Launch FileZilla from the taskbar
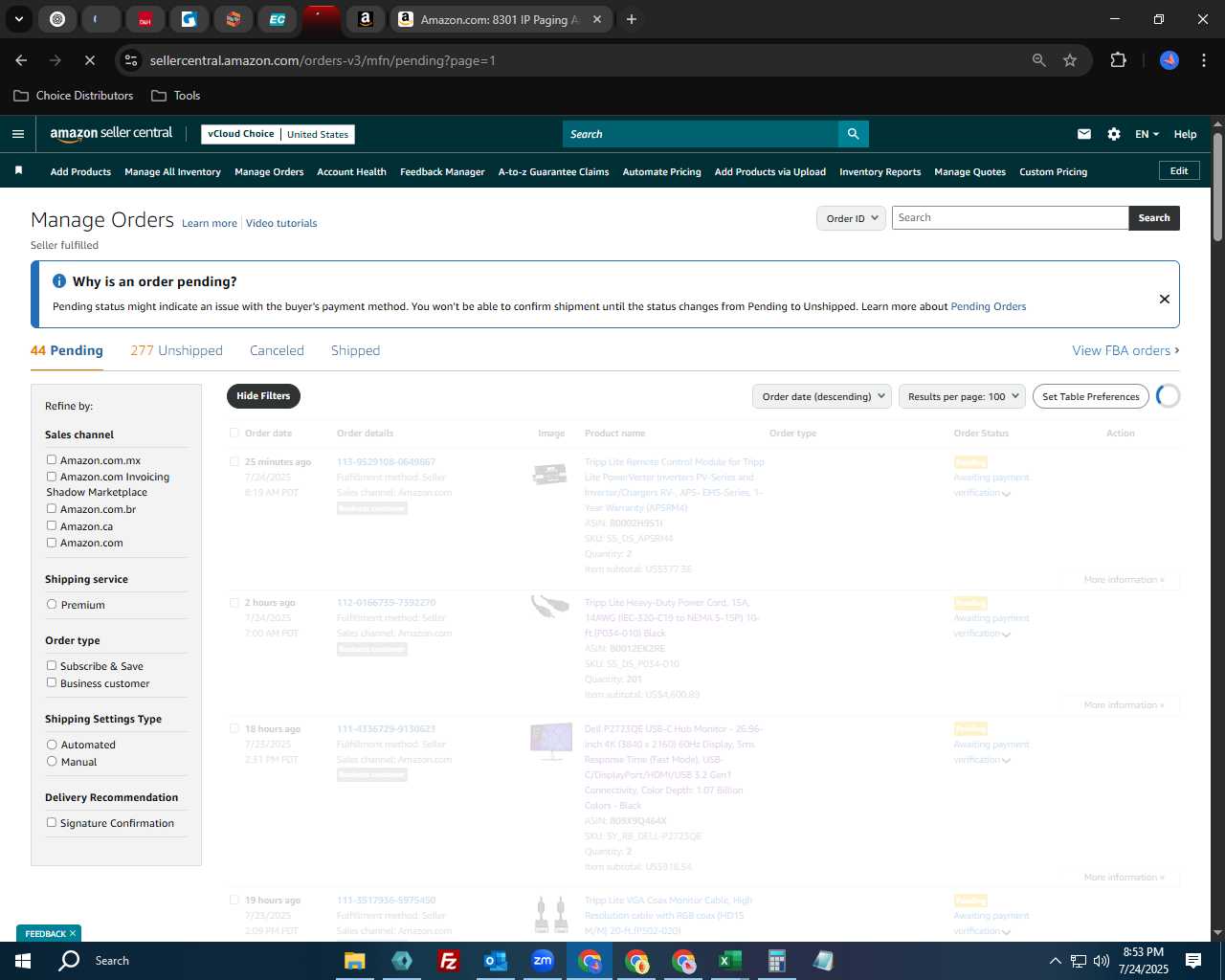The height and width of the screenshot is (980, 1225). [x=449, y=961]
